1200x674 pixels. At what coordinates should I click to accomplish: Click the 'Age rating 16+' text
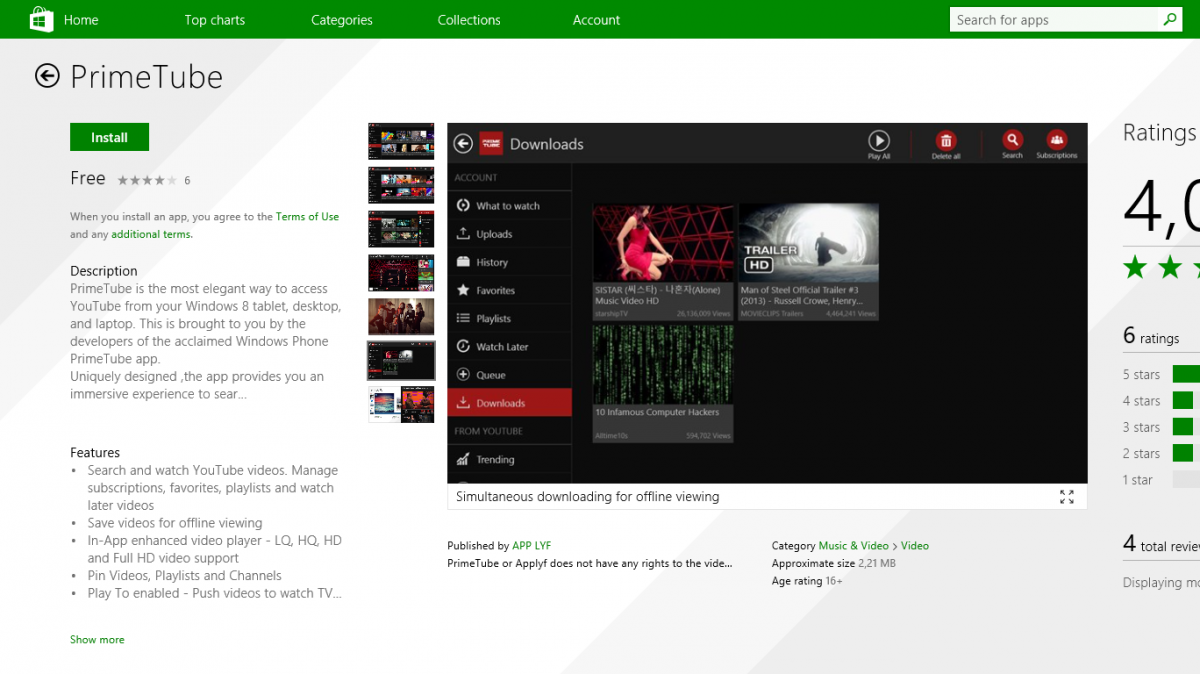[807, 581]
